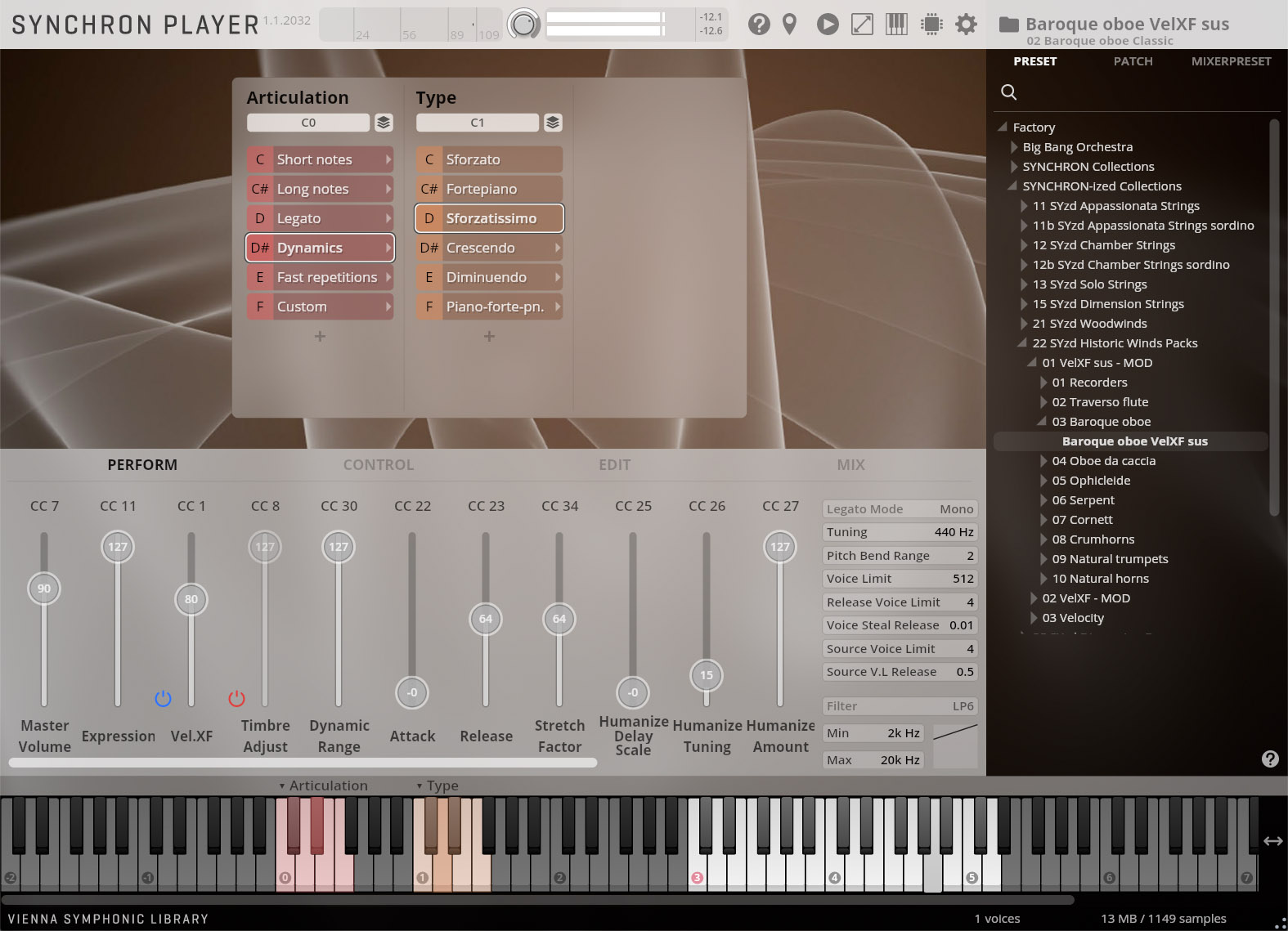Select the Crescendo type
This screenshot has height=931, width=1288.
click(x=489, y=248)
